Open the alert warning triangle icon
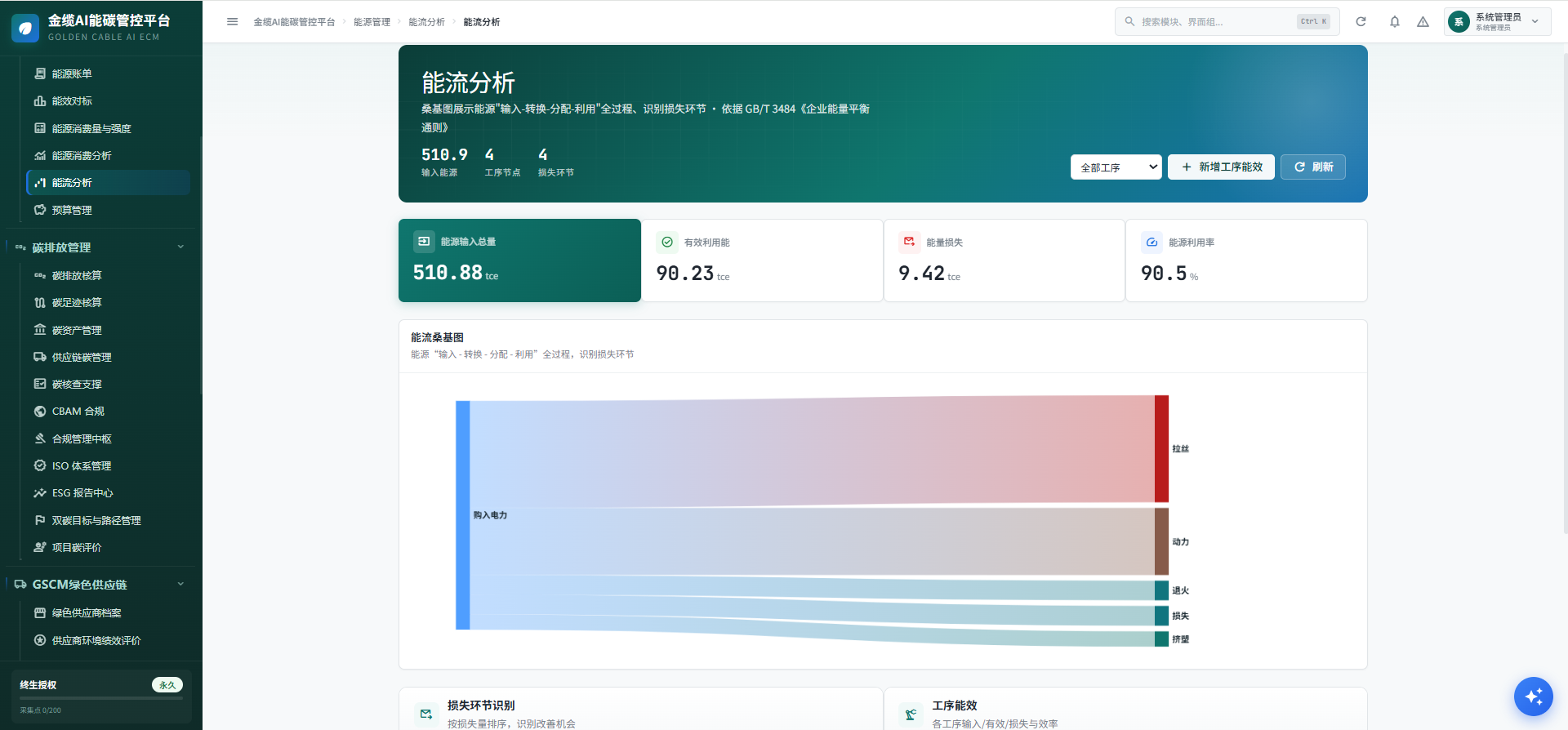This screenshot has height=730, width=1568. click(x=1423, y=22)
